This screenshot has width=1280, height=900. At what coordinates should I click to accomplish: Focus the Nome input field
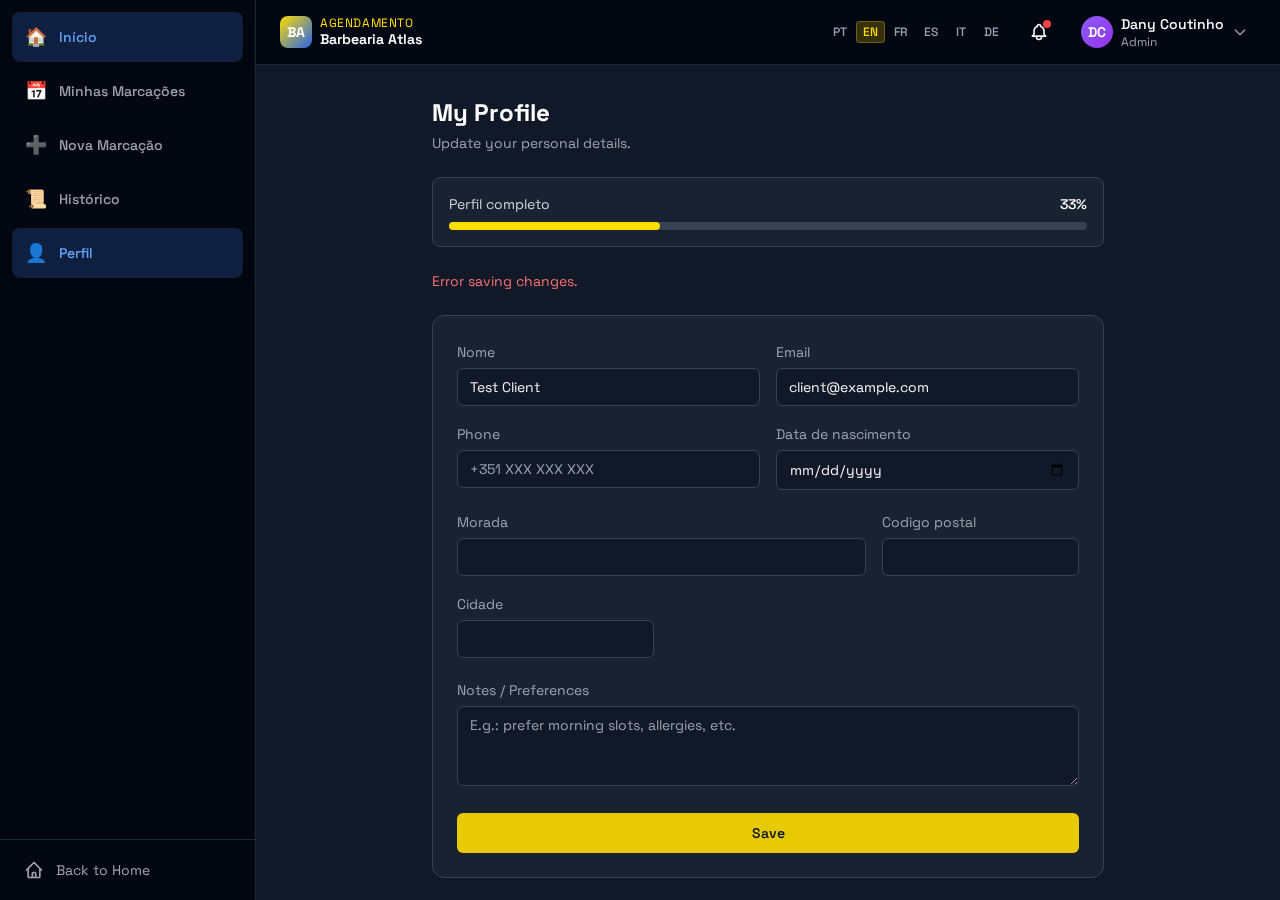(608, 387)
